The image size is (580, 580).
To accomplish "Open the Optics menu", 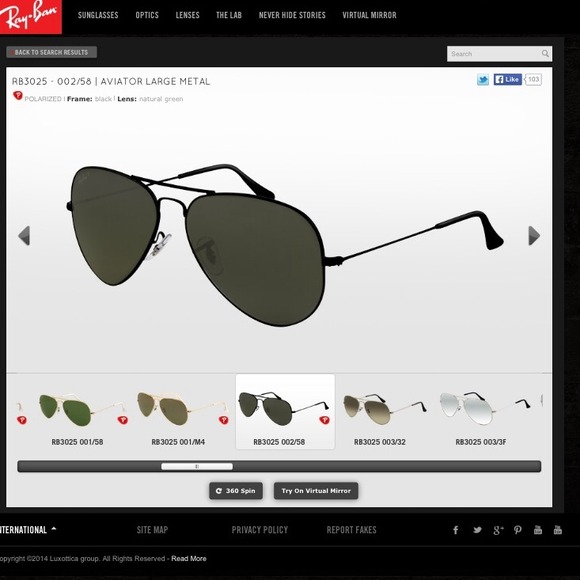I will [x=147, y=15].
